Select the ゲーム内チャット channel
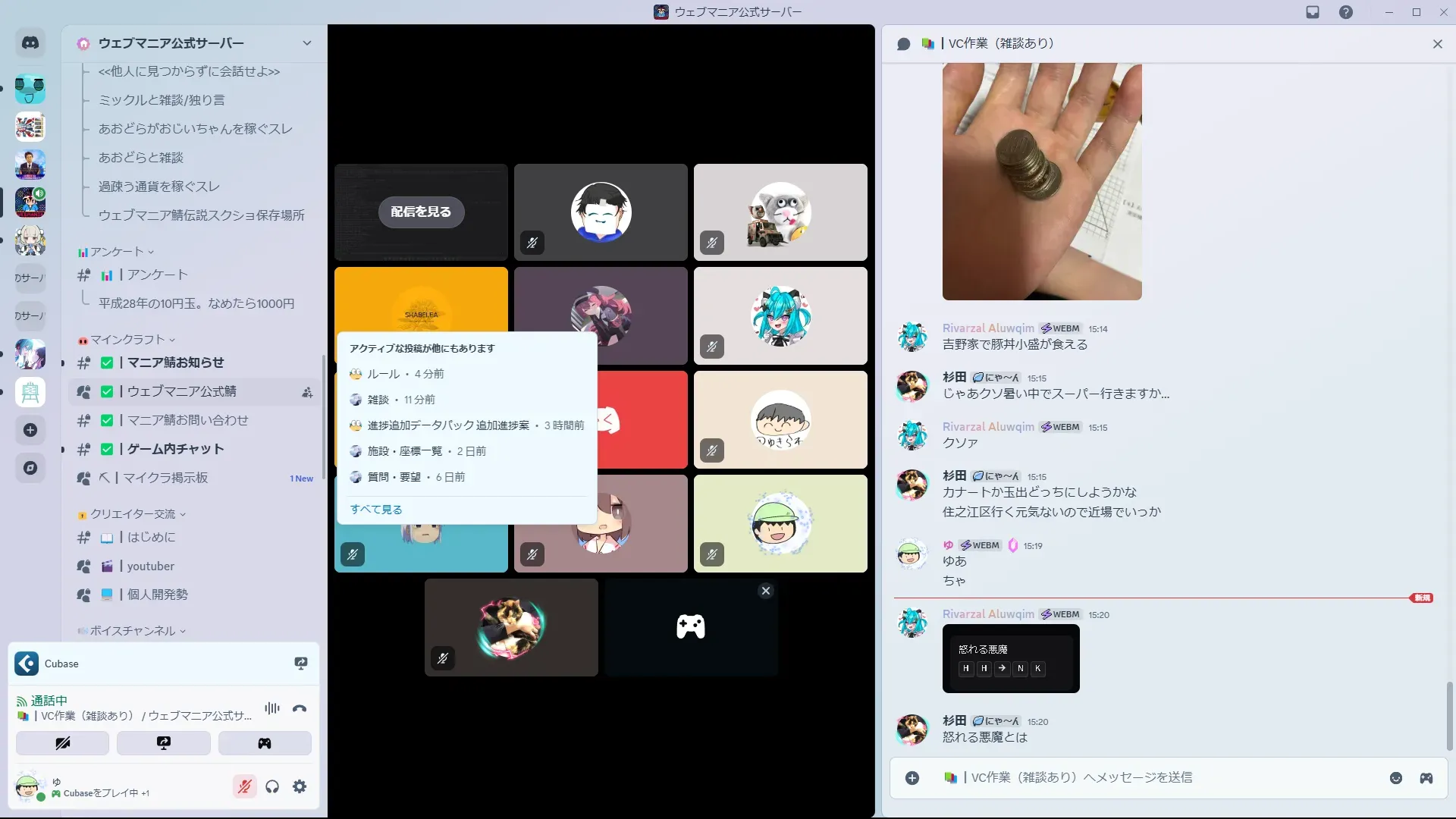Viewport: 1456px width, 819px height. pos(175,449)
